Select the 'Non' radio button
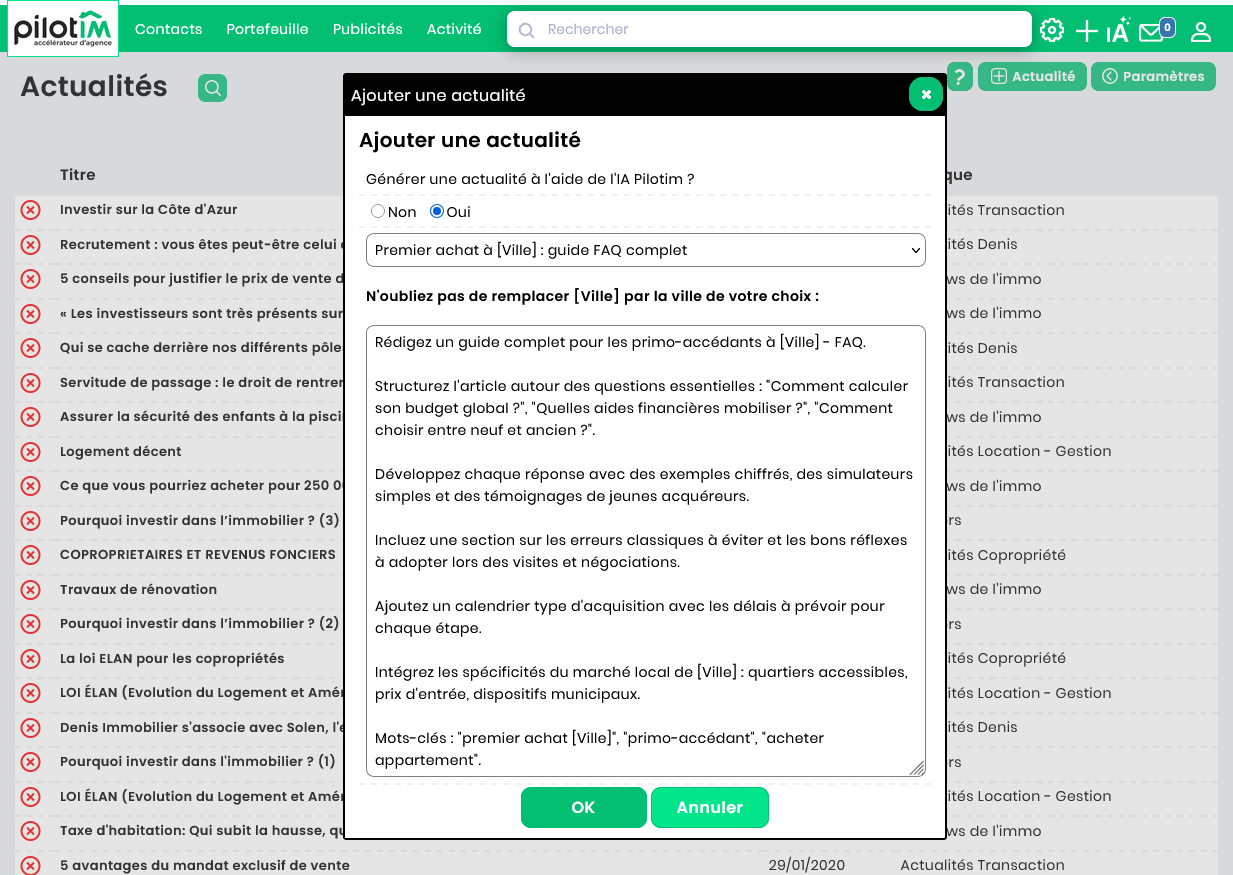 378,212
